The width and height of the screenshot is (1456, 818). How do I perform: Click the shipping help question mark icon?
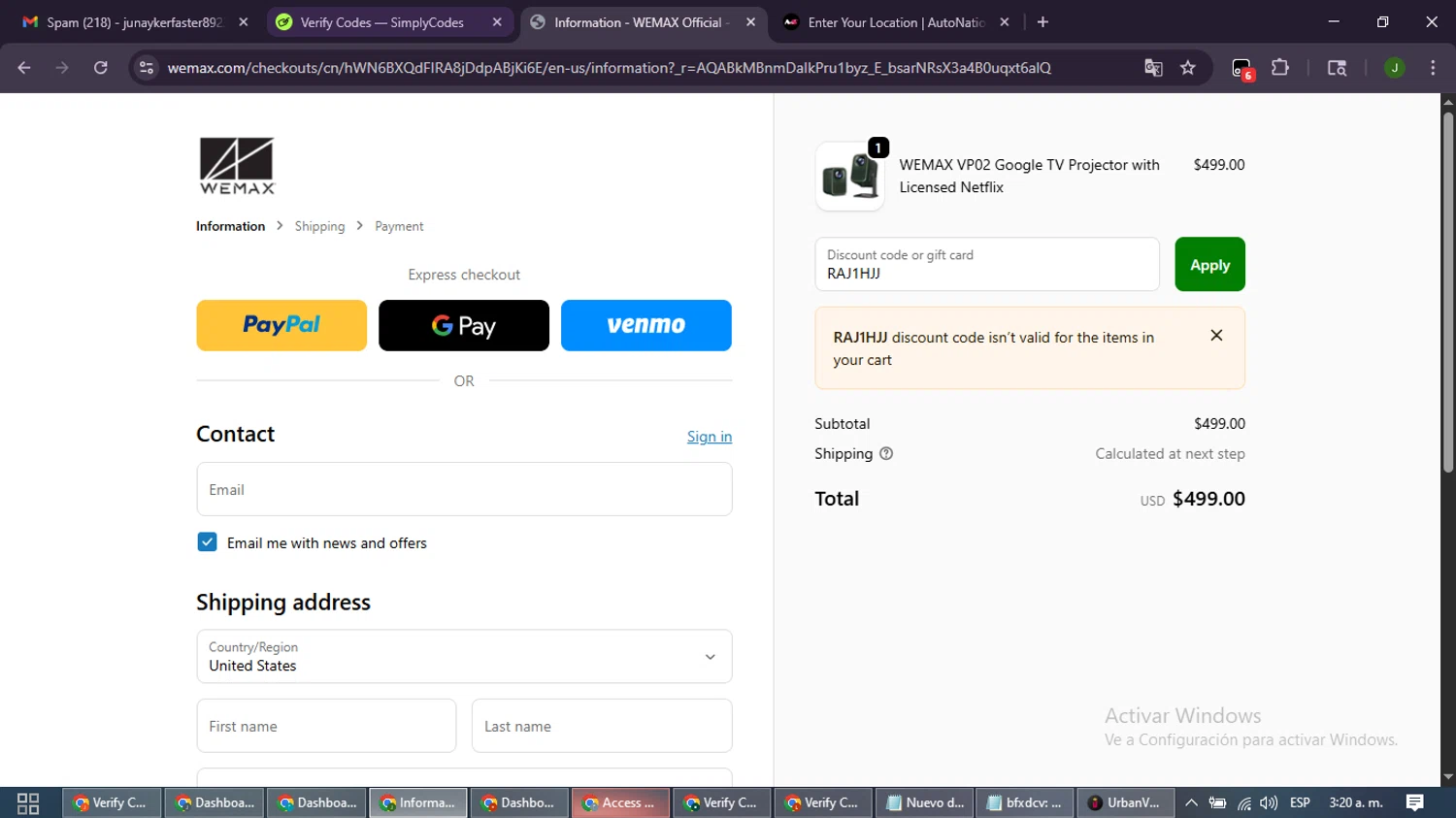tap(886, 453)
